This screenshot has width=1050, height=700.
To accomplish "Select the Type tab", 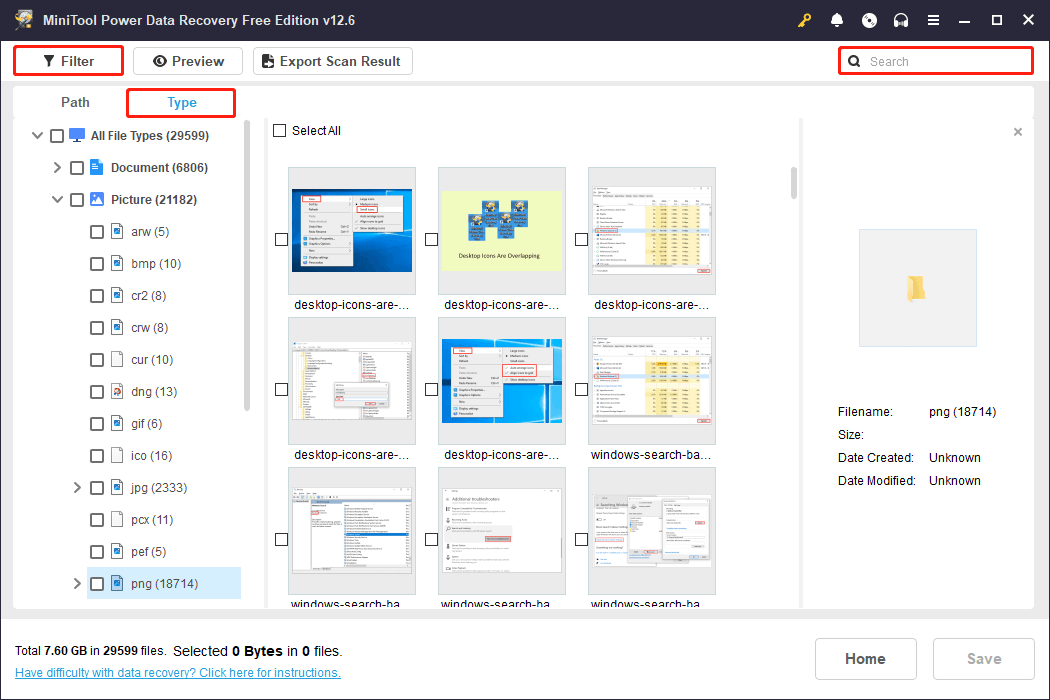I will pyautogui.click(x=180, y=102).
